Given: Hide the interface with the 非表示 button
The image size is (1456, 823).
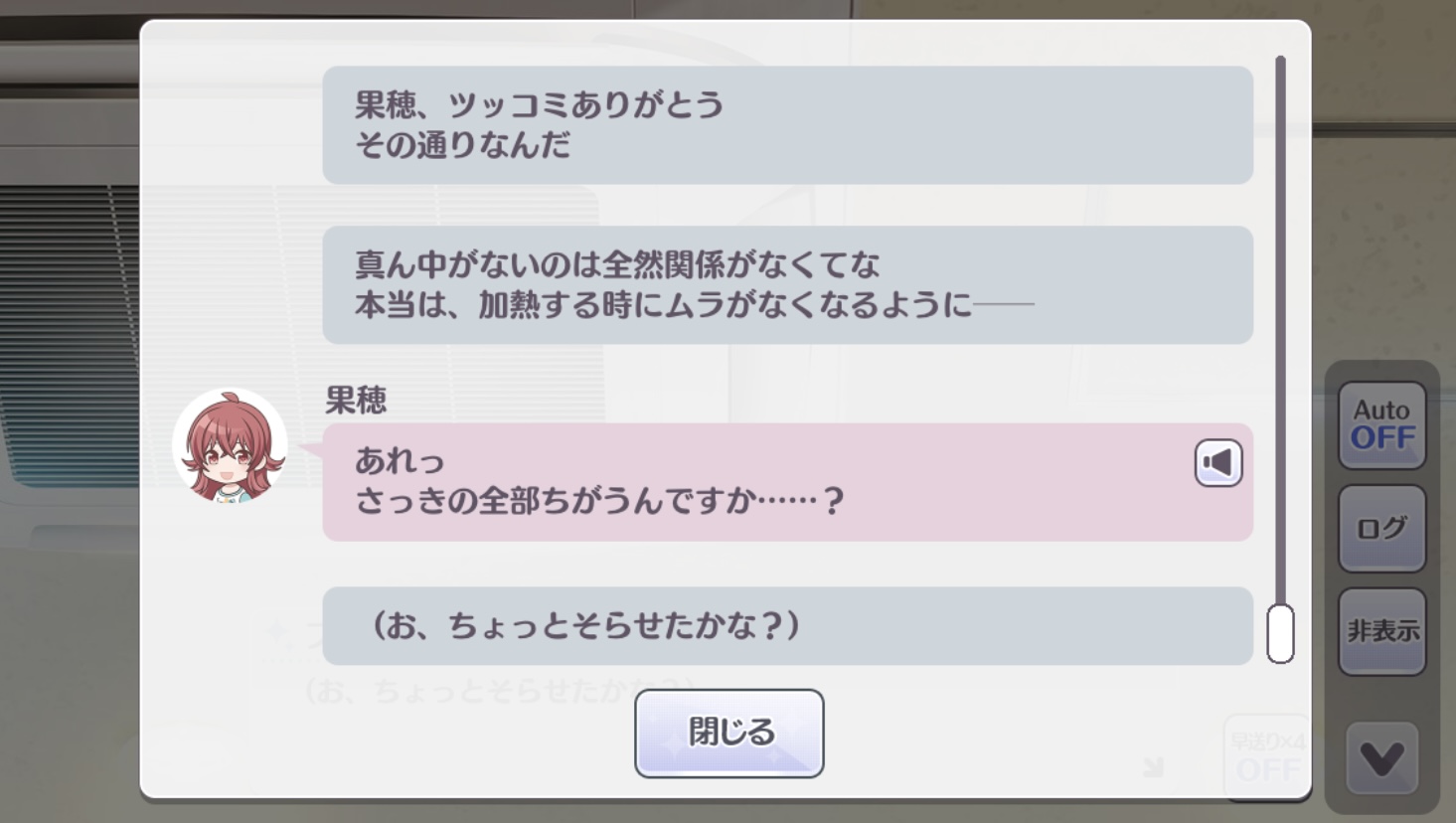Looking at the screenshot, I should click(x=1381, y=631).
